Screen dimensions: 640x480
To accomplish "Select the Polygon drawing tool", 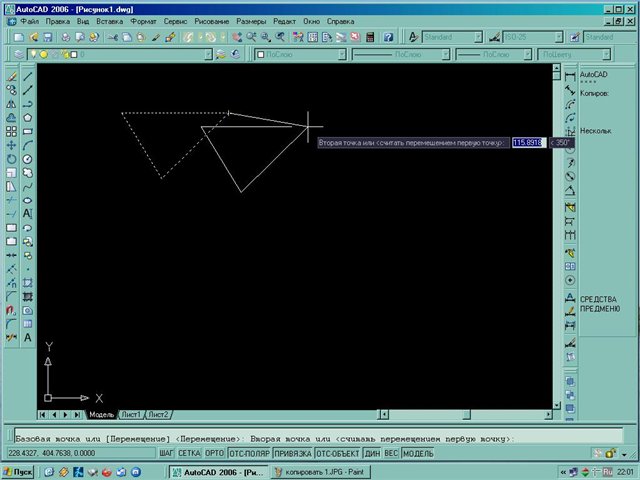I will click(28, 116).
